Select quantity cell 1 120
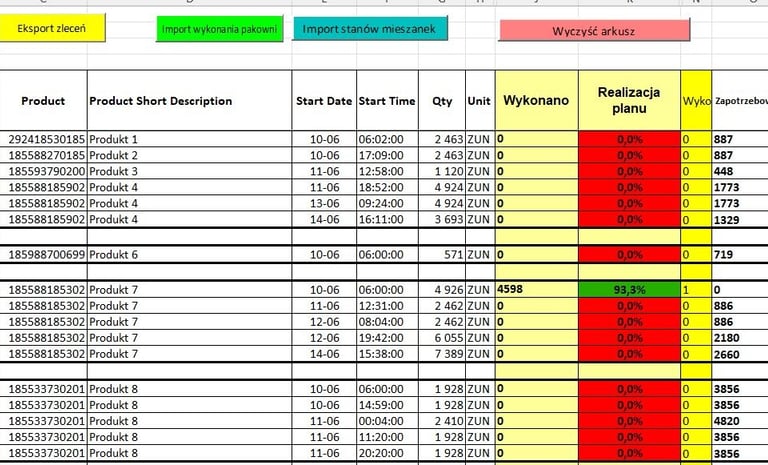 pos(442,171)
